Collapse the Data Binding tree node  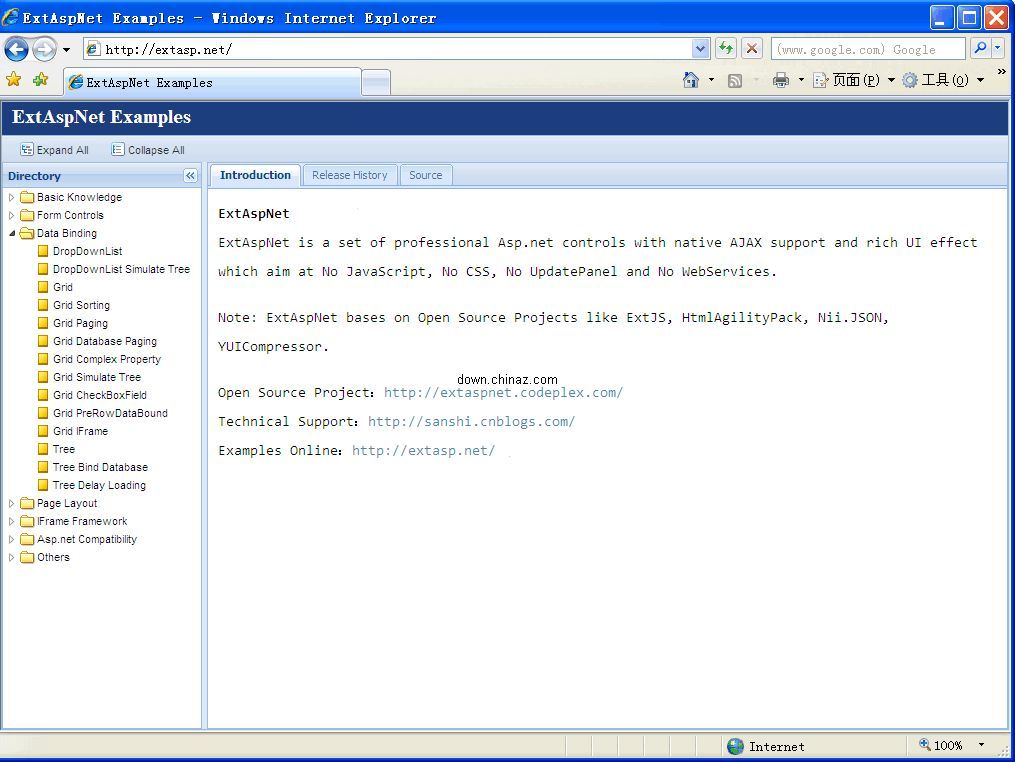(x=12, y=233)
